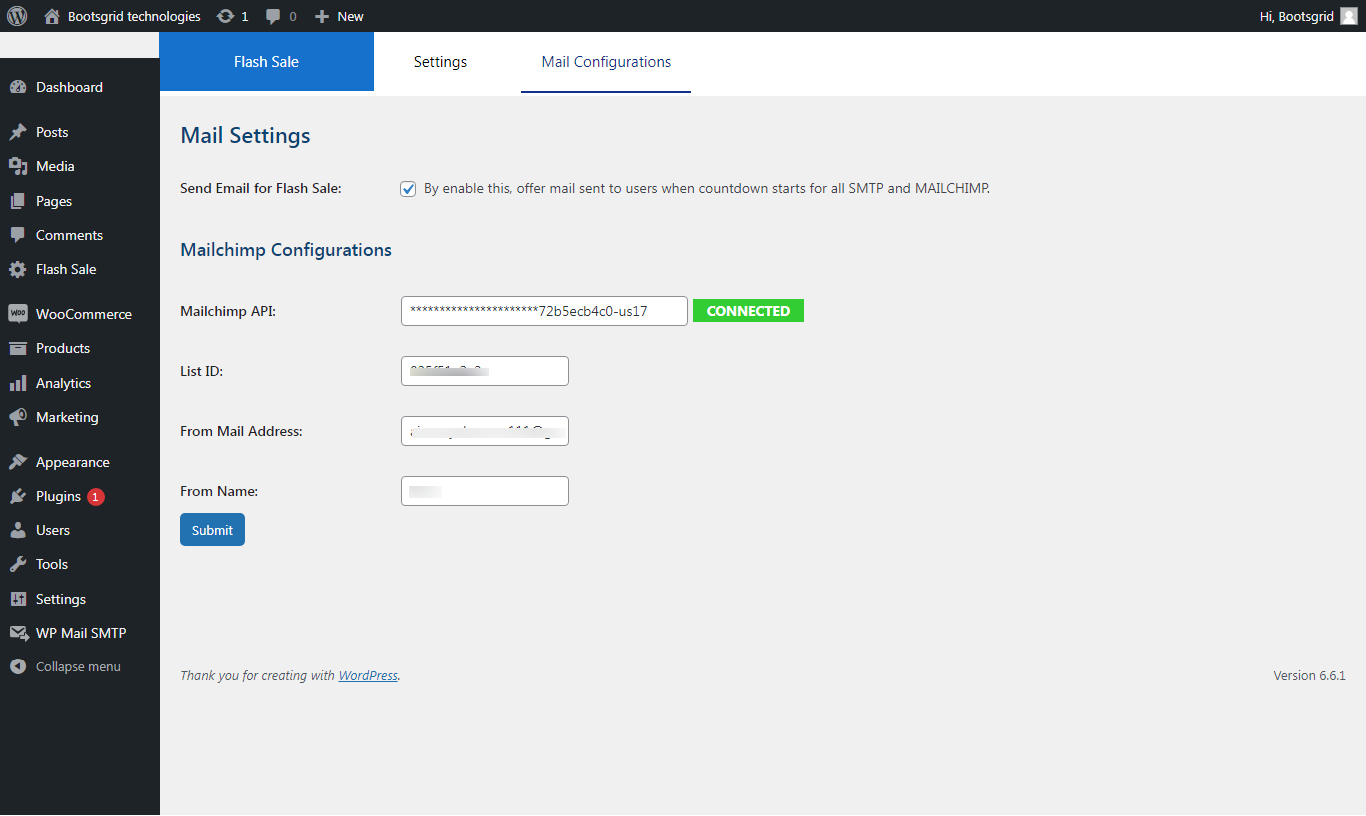
Task: Click the Collapse menu label
Action: click(x=78, y=667)
